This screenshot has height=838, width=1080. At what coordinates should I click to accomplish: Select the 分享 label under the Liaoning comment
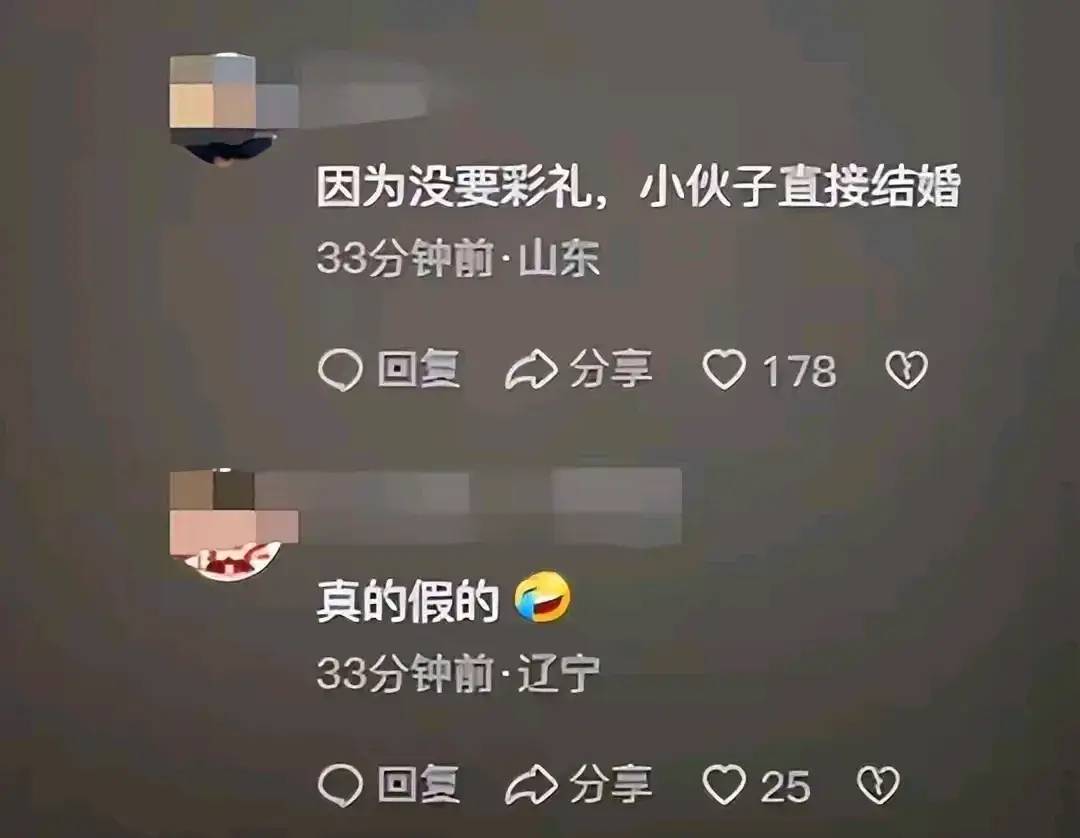(x=610, y=784)
